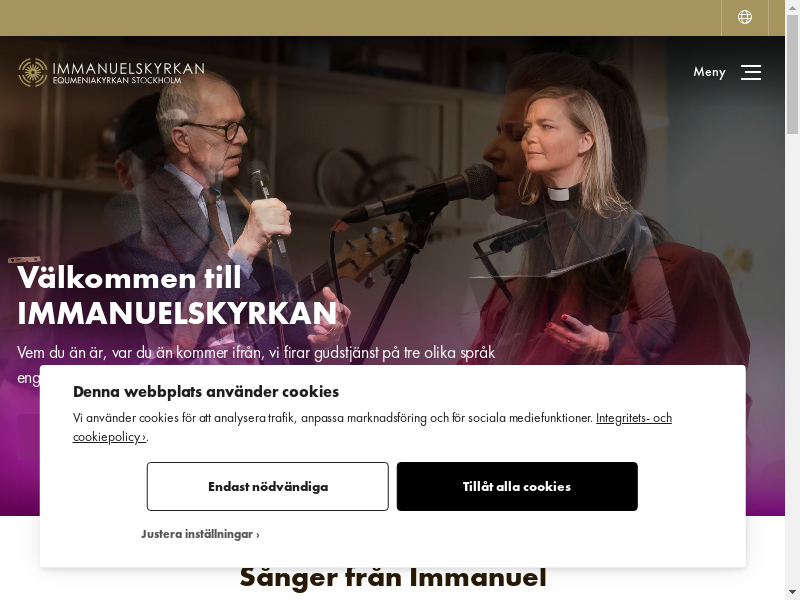Accept with Tillåt alla cookies button
800x600 pixels.
tap(517, 486)
